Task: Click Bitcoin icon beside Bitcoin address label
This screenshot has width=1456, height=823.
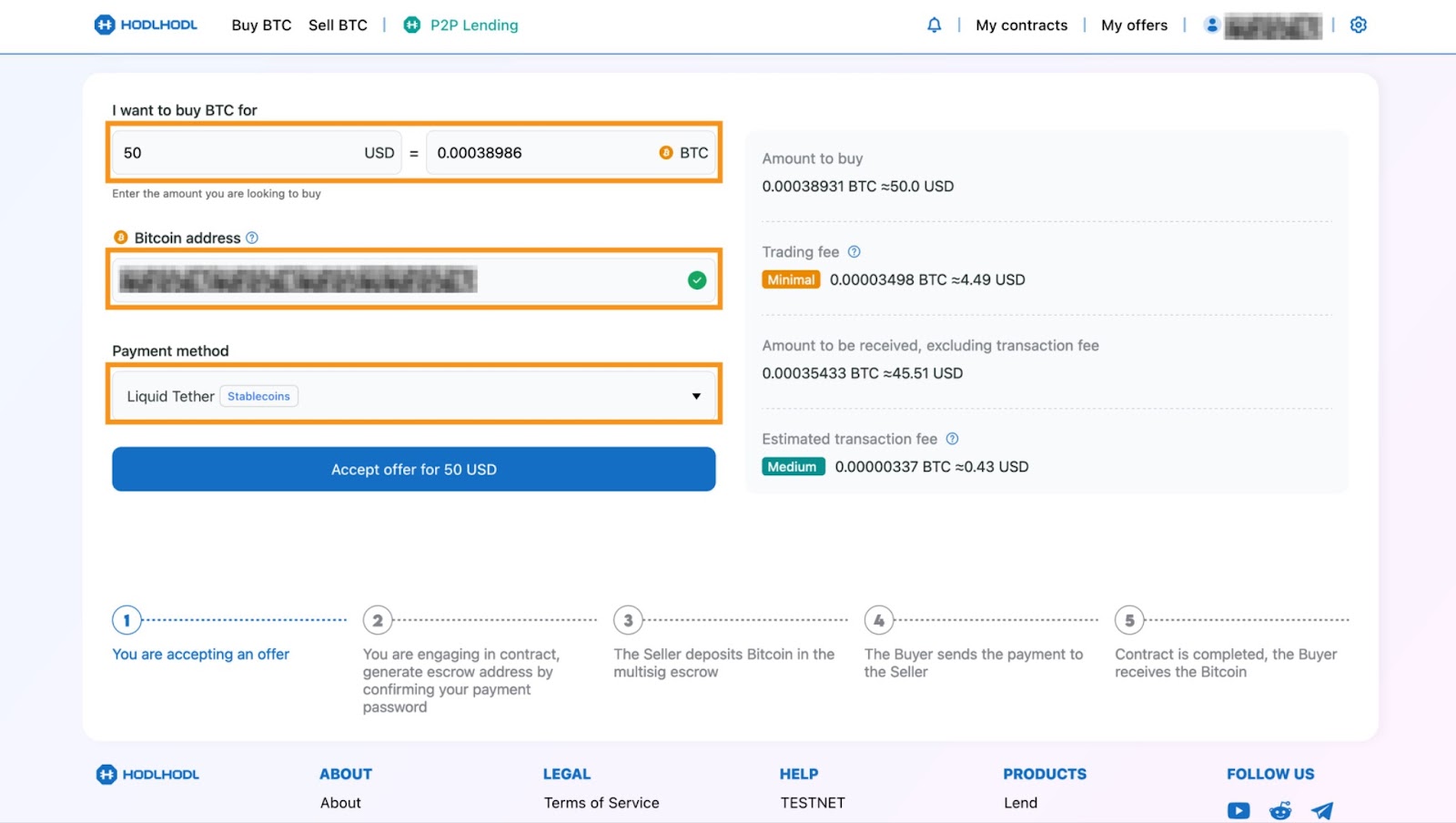Action: [121, 238]
